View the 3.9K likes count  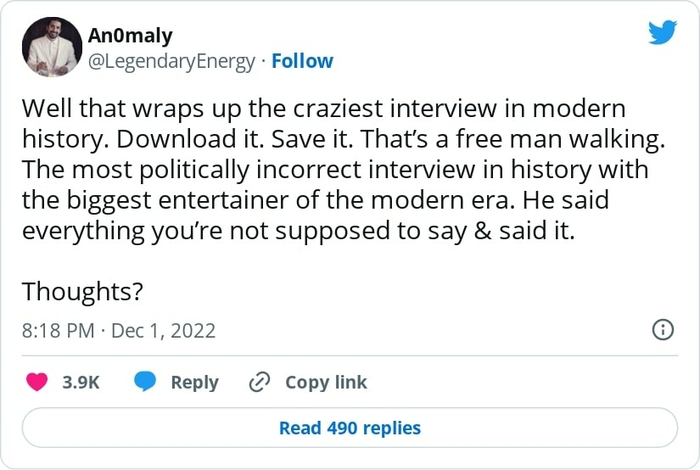pyautogui.click(x=81, y=382)
